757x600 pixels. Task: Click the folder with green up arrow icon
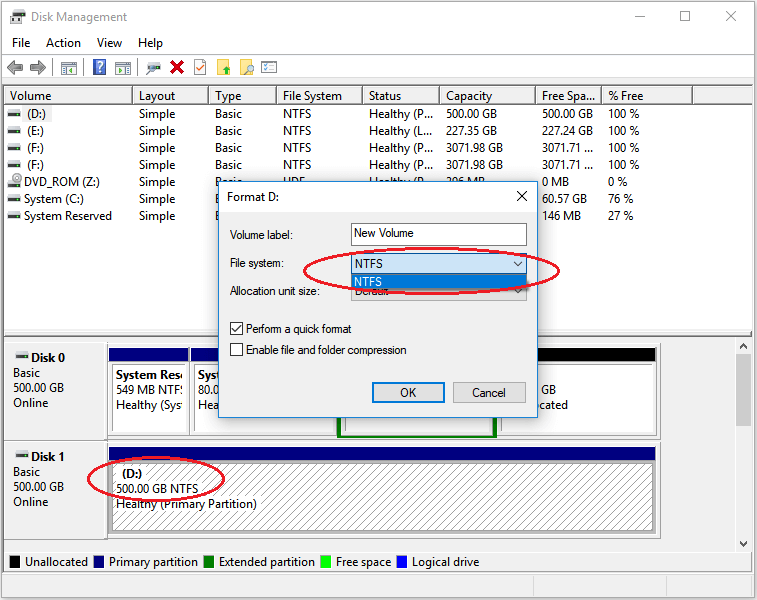coord(224,67)
